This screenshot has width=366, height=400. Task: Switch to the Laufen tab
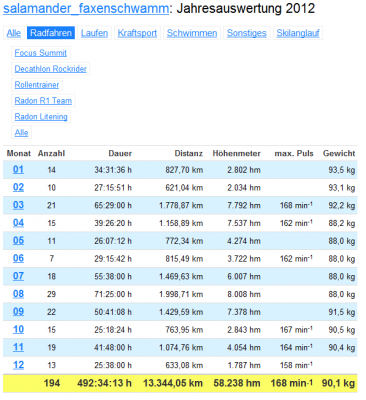[x=94, y=33]
